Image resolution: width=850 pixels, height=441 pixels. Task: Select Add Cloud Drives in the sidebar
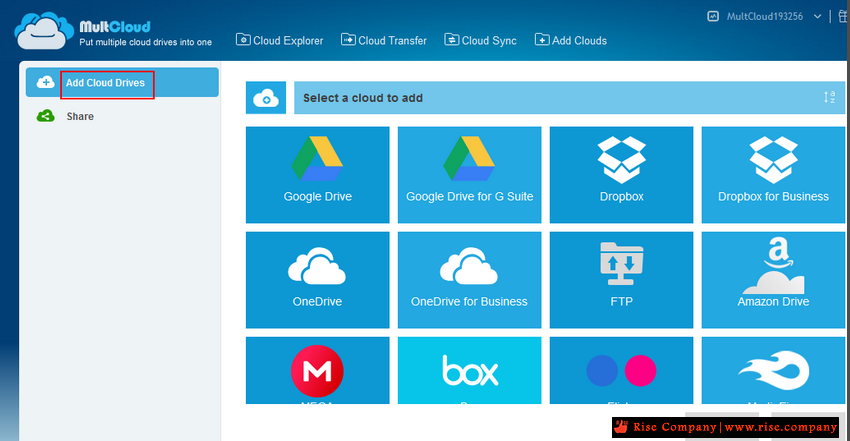122,82
